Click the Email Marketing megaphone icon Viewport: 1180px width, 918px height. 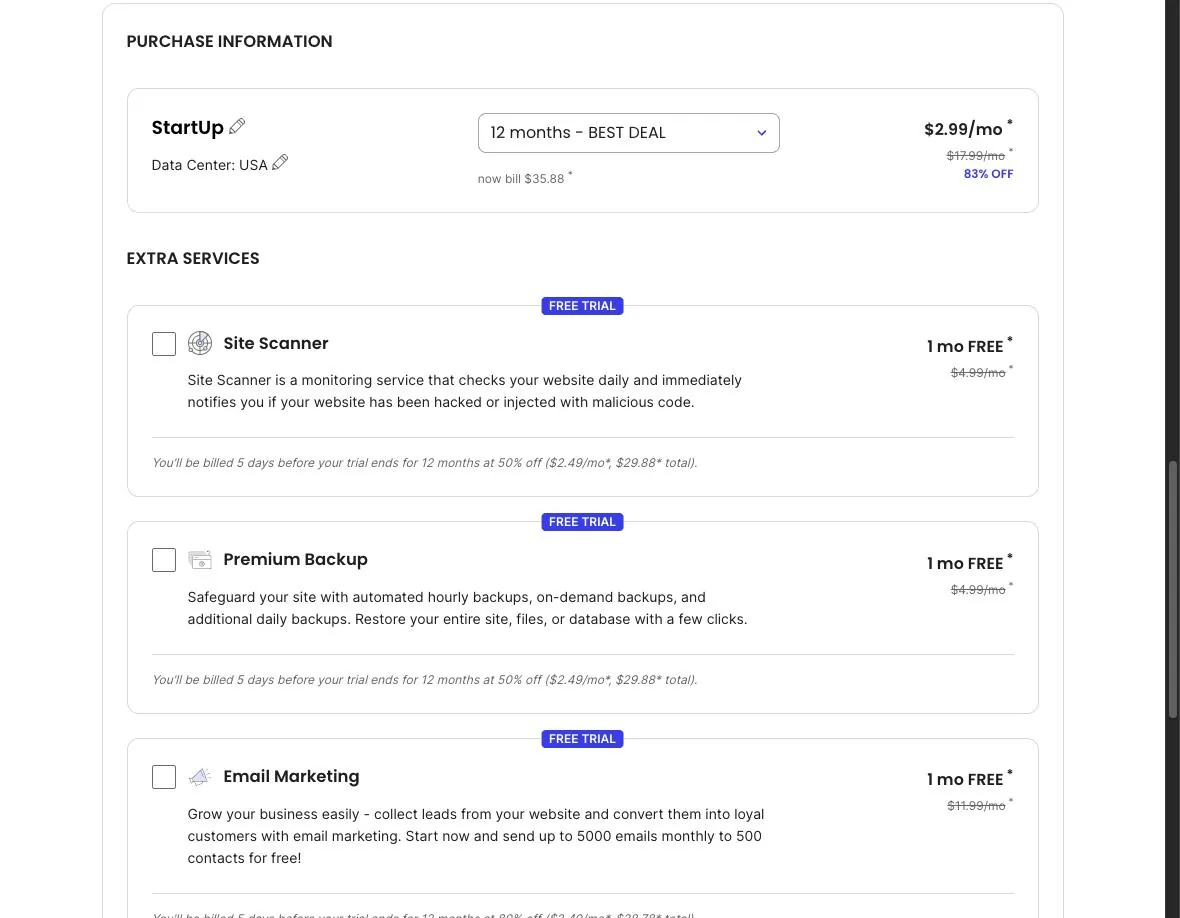[x=199, y=777]
